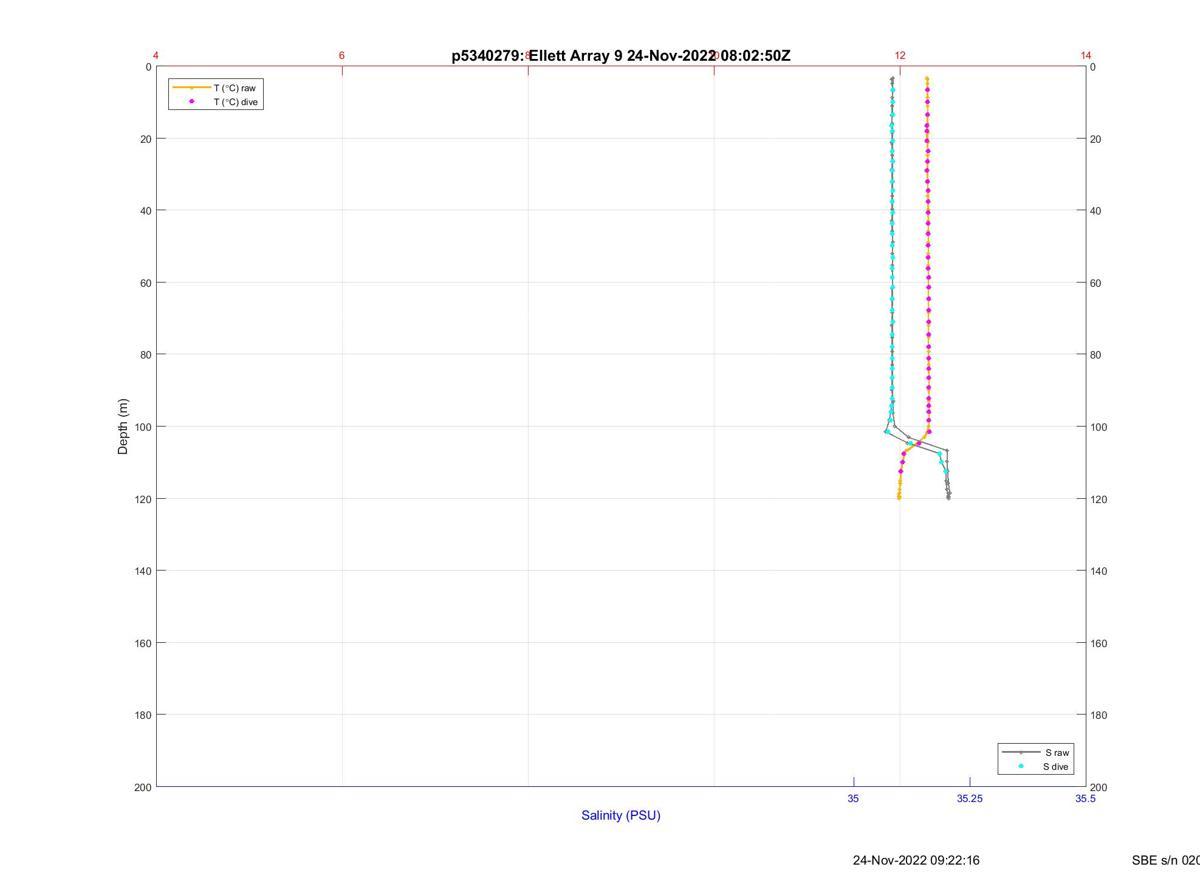Click the '24-Nov-2022 09:22:16' timestamp
The width and height of the screenshot is (1200, 885).
(916, 860)
